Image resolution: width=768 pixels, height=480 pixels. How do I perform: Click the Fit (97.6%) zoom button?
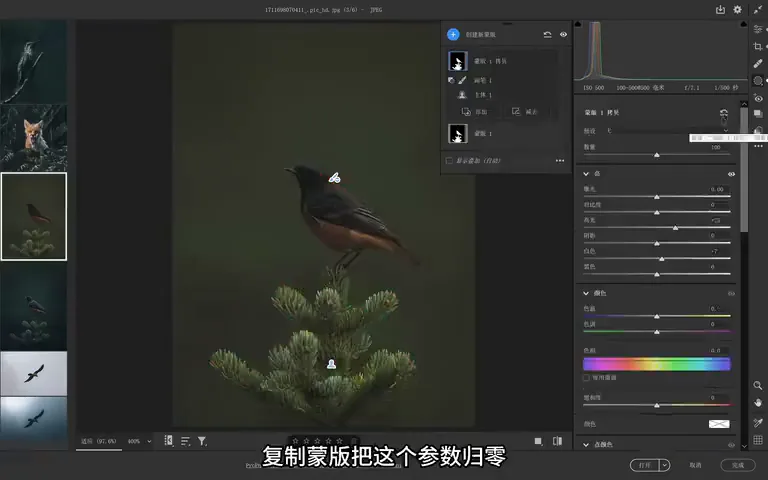point(98,441)
